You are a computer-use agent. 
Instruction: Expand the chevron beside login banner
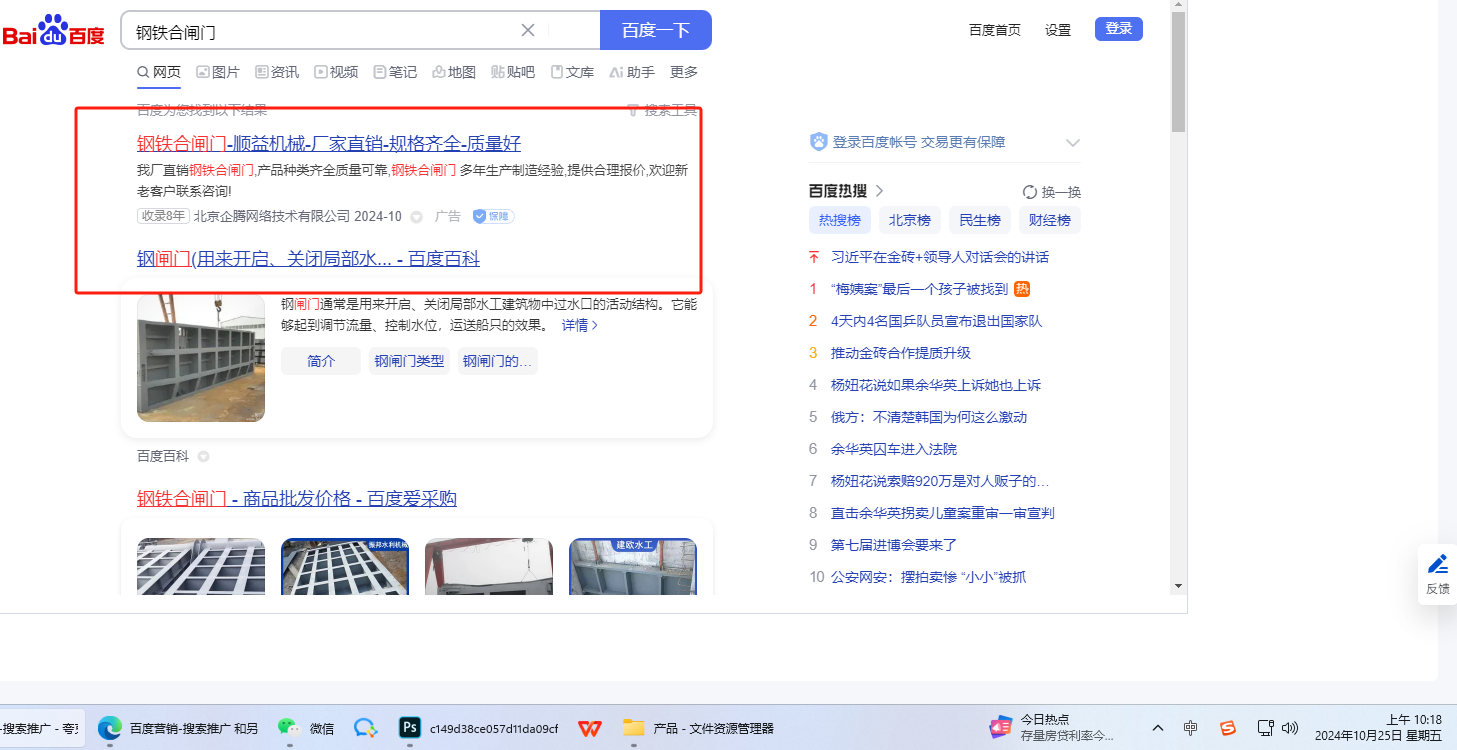point(1072,143)
